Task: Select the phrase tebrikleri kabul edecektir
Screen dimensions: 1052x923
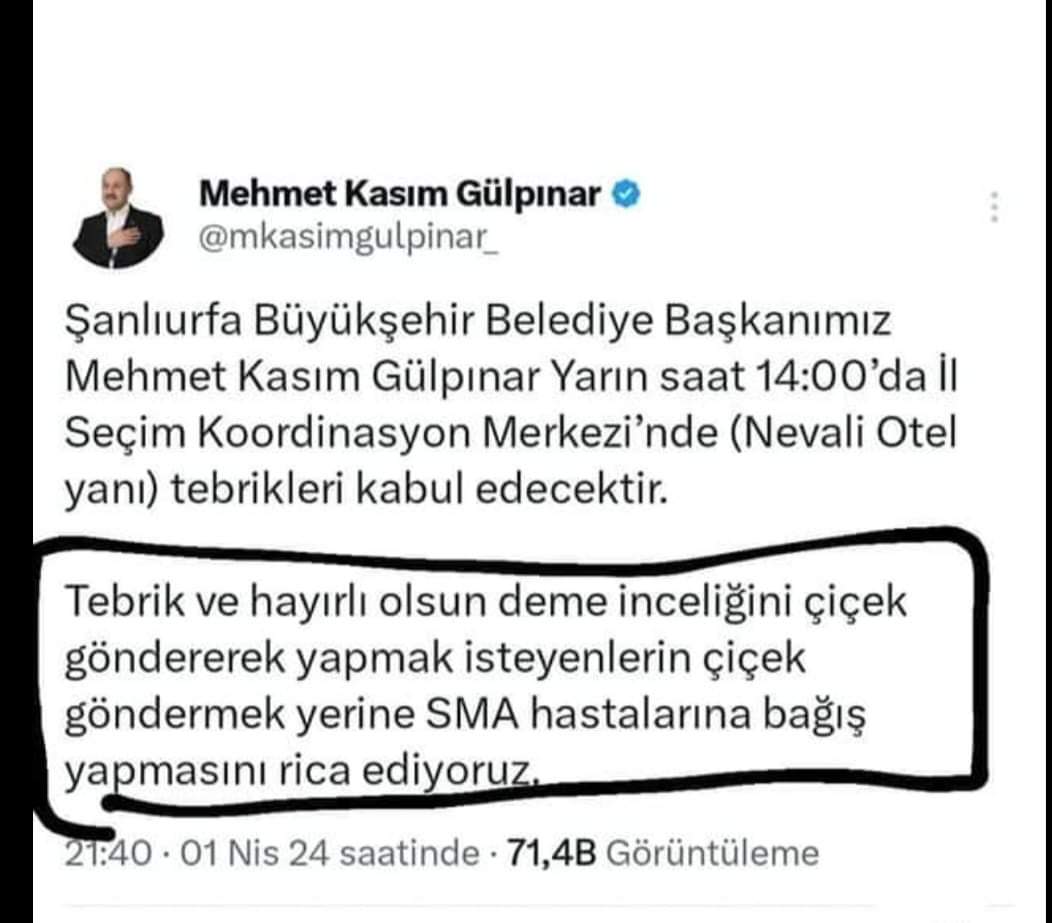Action: (420, 490)
